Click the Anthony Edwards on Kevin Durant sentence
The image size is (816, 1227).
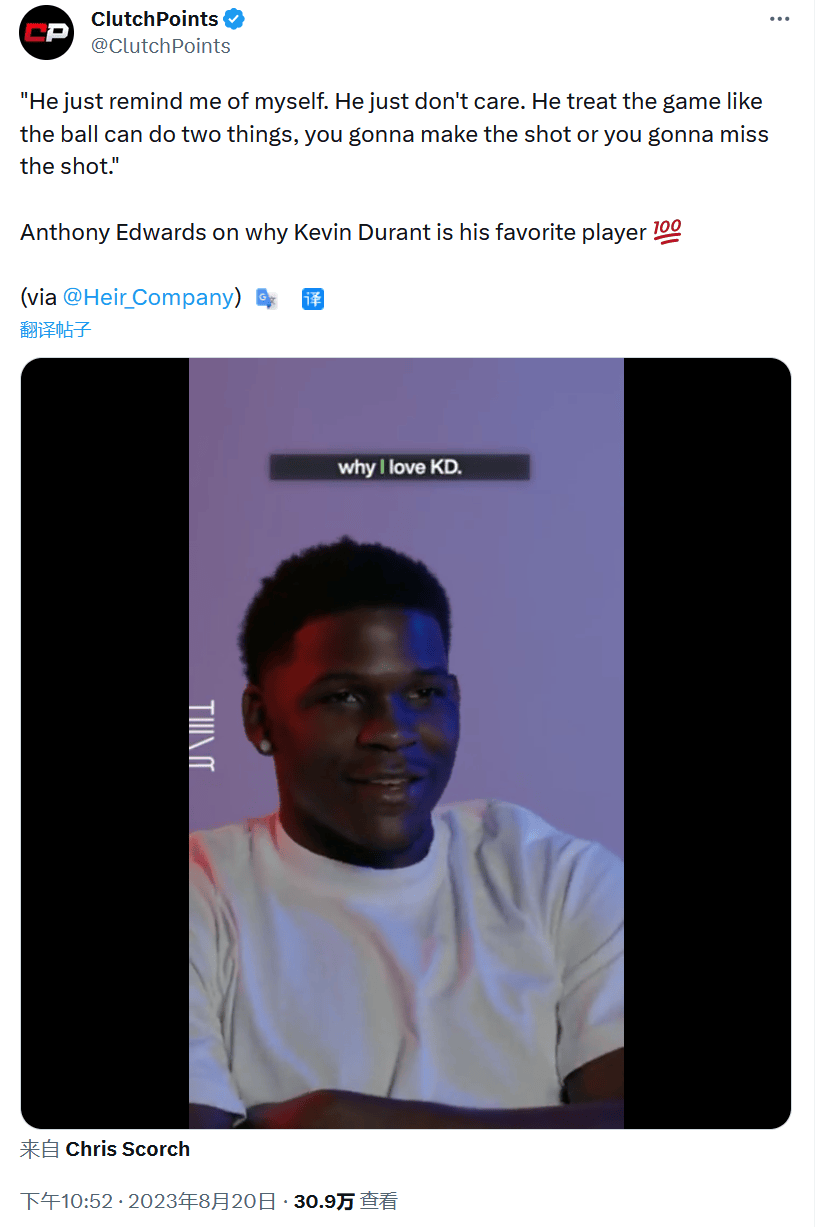tap(333, 232)
